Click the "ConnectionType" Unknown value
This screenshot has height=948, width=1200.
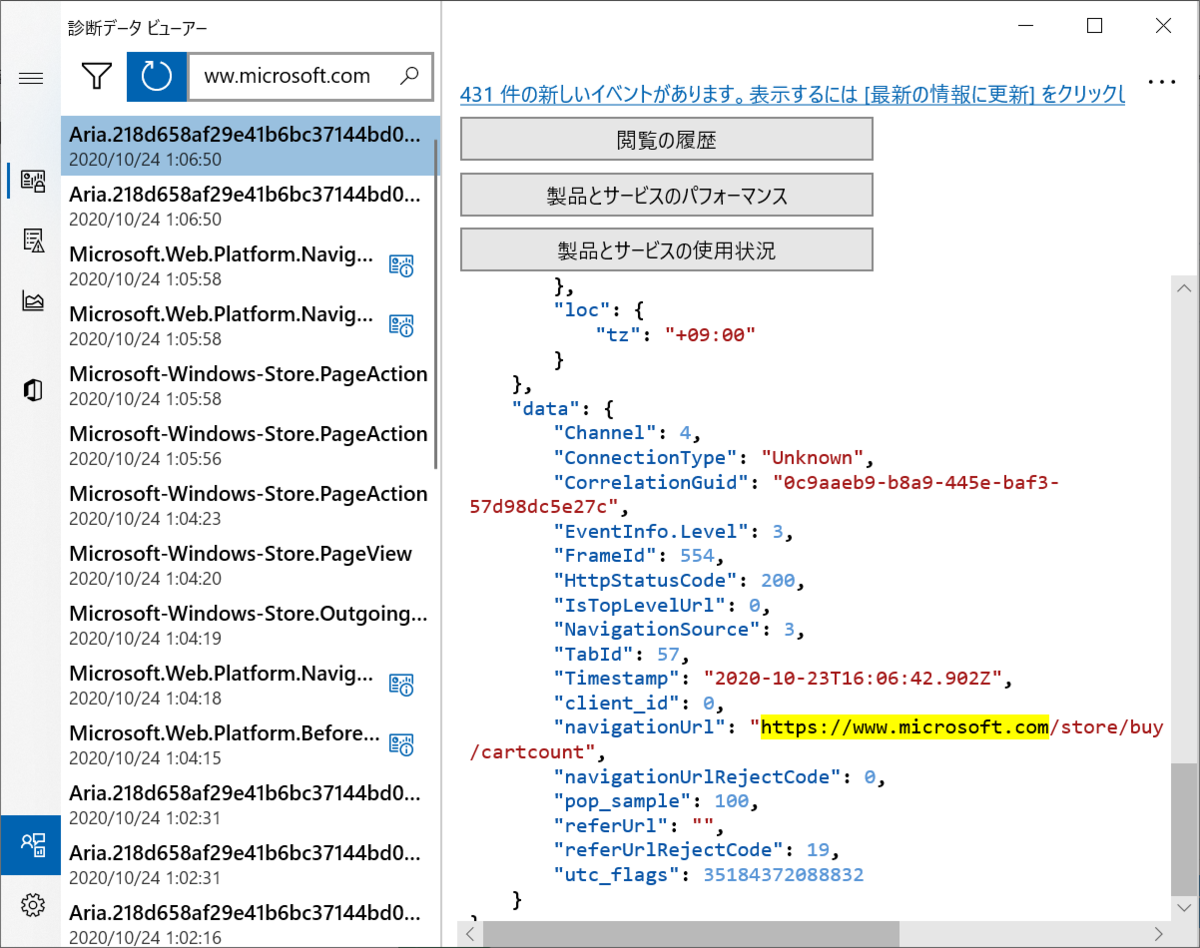[813, 458]
